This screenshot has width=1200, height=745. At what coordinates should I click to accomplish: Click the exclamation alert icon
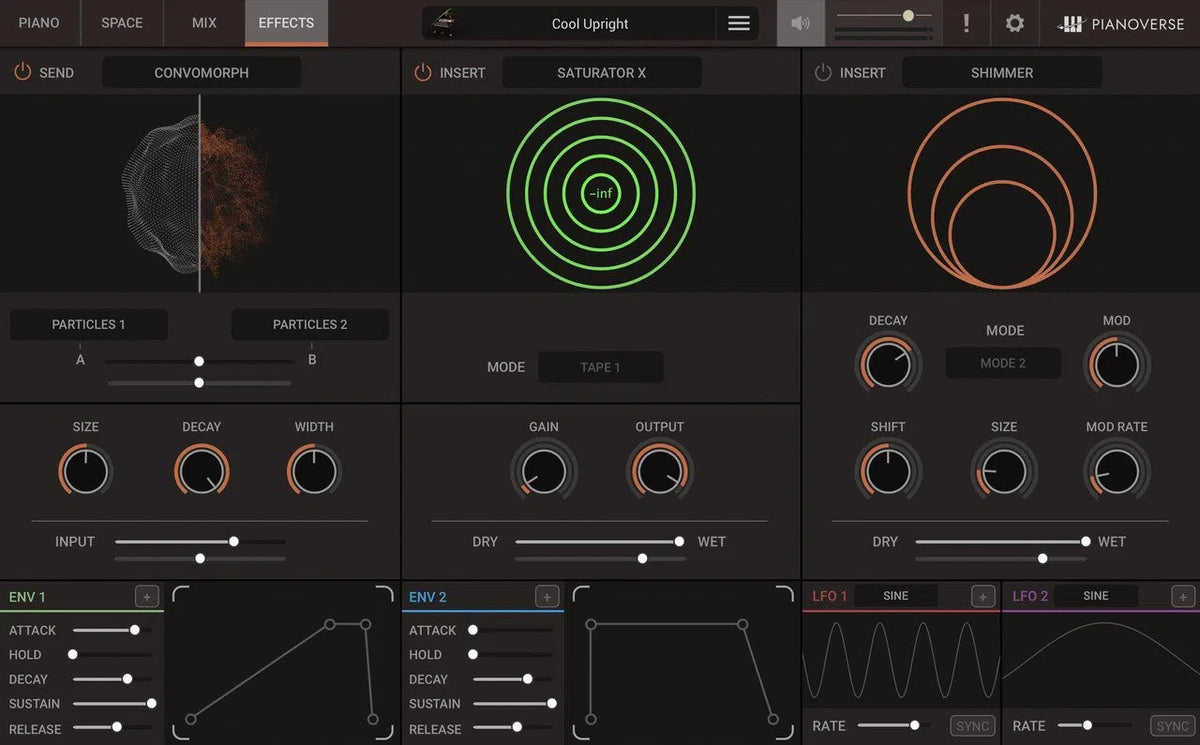point(966,24)
